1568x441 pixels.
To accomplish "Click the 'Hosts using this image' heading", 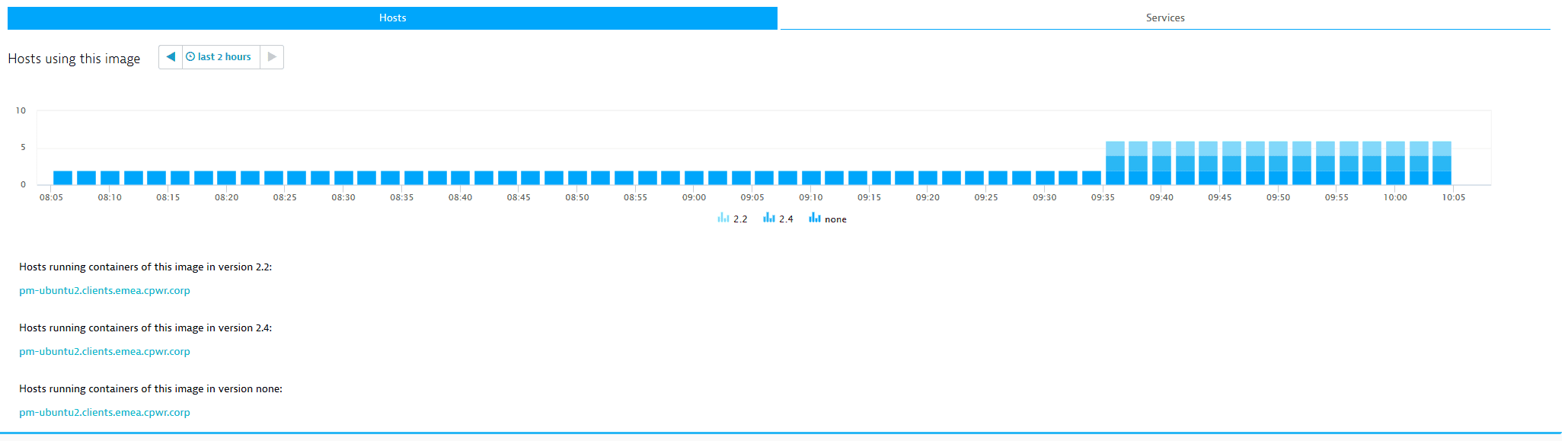I will [x=74, y=59].
